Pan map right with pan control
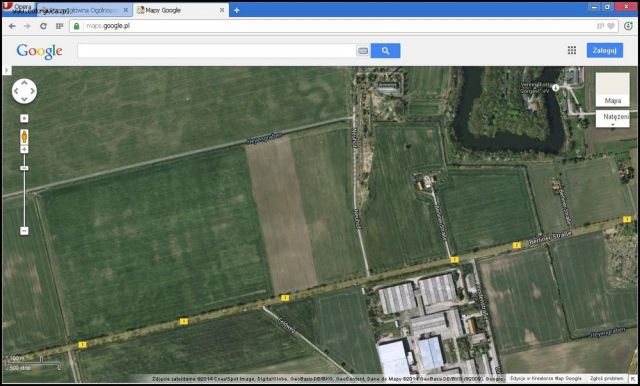This screenshot has height=386, width=640. 33,91
